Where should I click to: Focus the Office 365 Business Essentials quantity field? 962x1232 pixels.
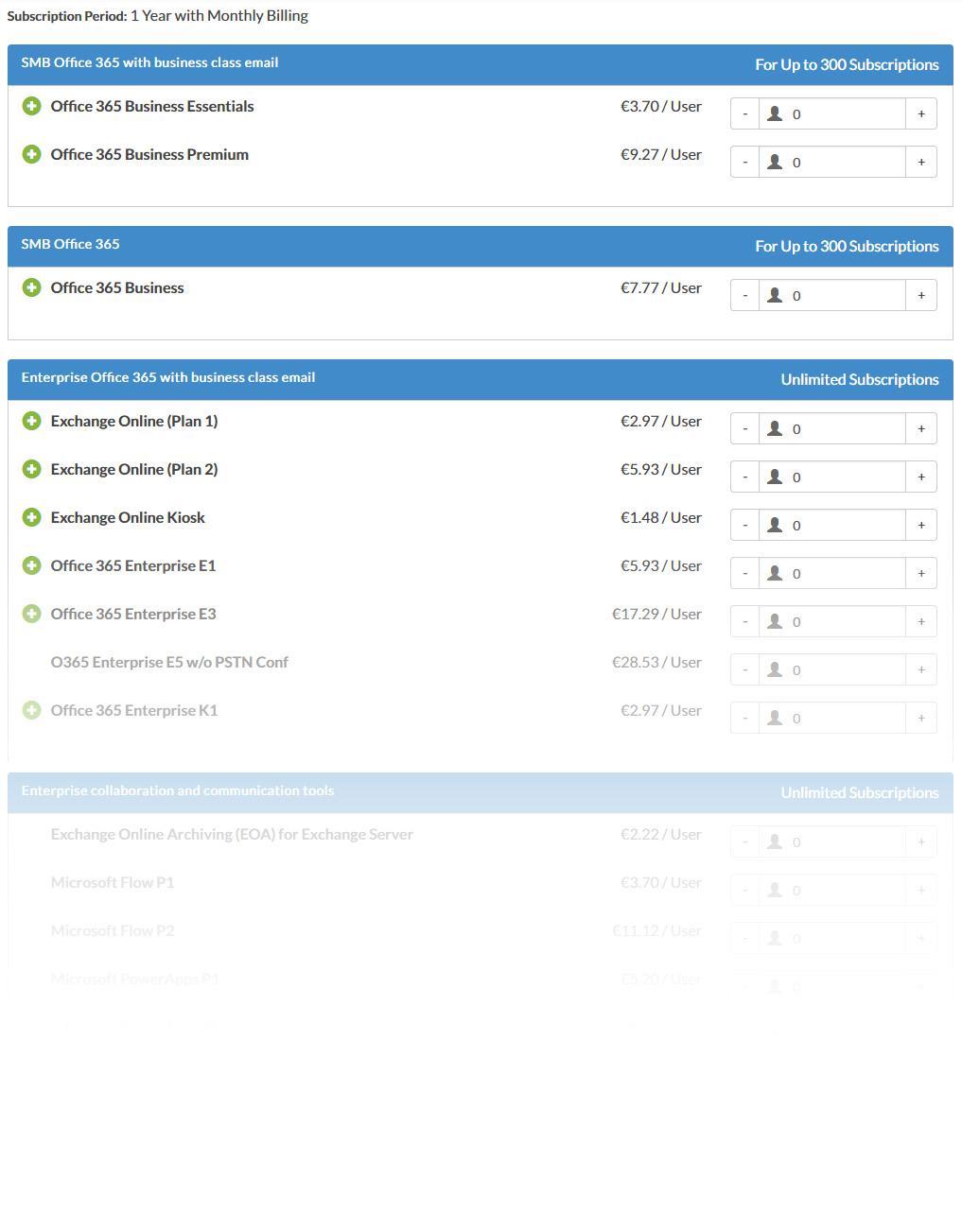coord(831,113)
